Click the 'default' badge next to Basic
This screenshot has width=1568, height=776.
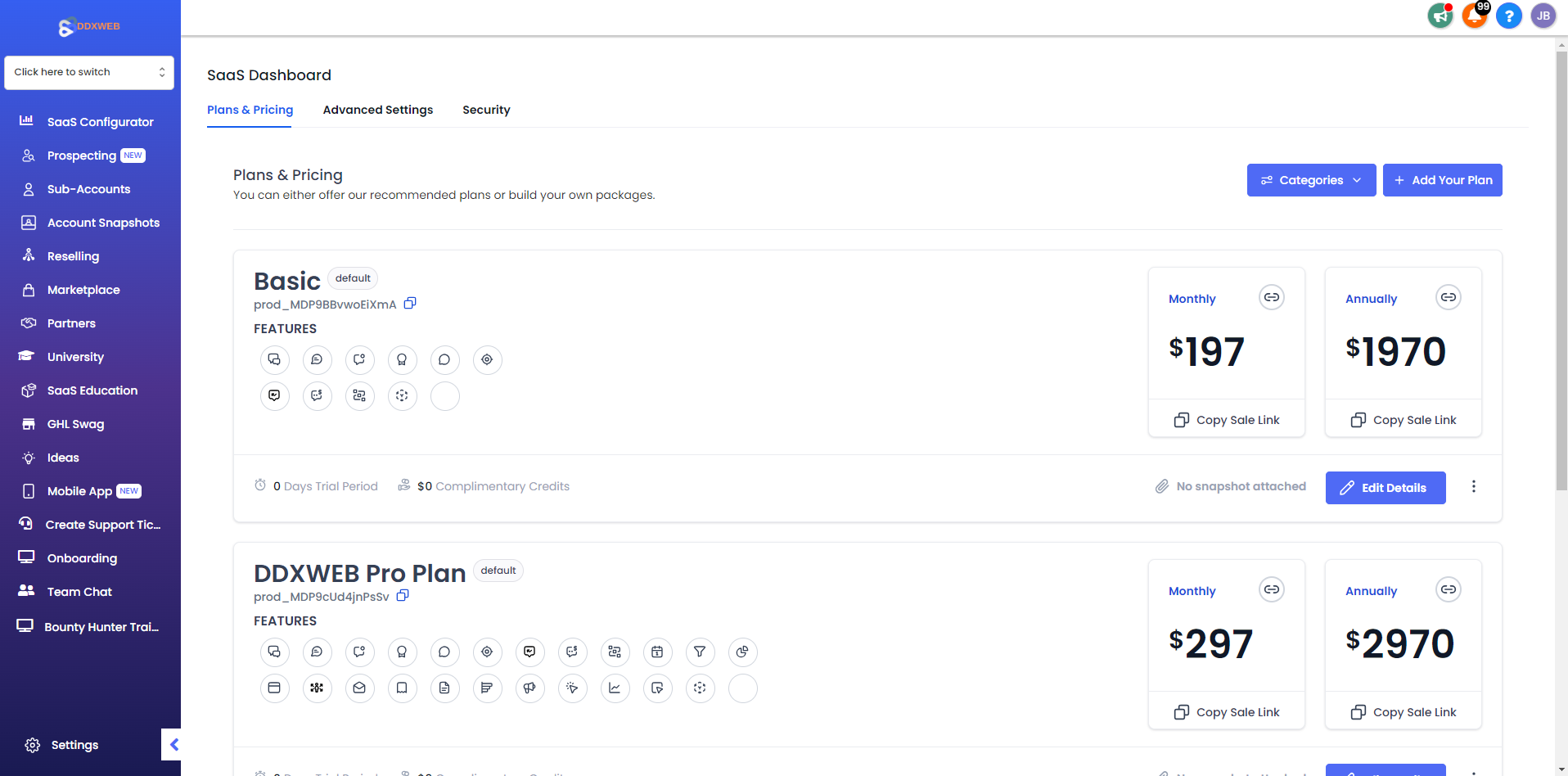click(353, 278)
